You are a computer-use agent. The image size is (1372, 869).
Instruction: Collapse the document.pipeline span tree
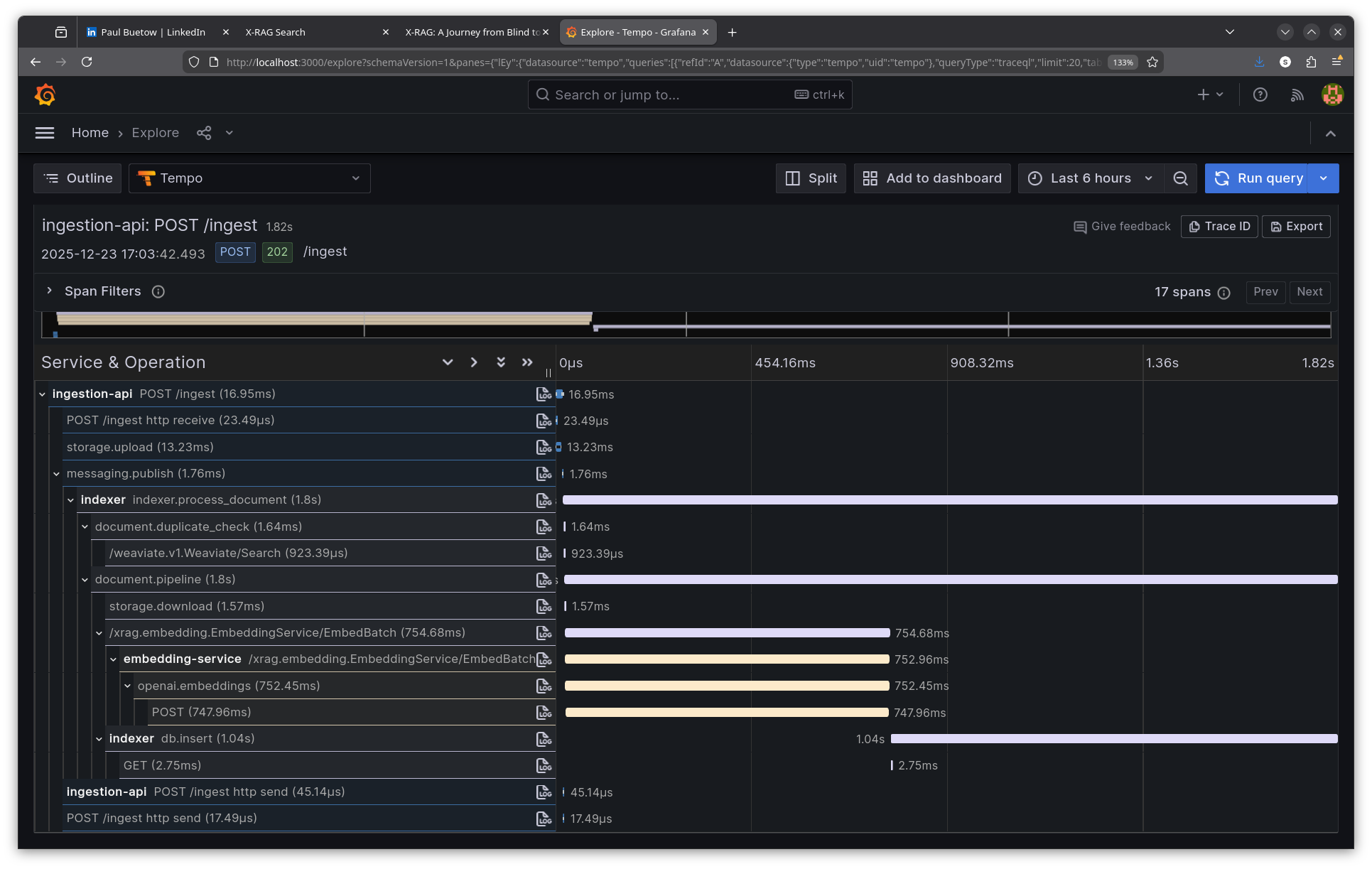click(x=85, y=580)
